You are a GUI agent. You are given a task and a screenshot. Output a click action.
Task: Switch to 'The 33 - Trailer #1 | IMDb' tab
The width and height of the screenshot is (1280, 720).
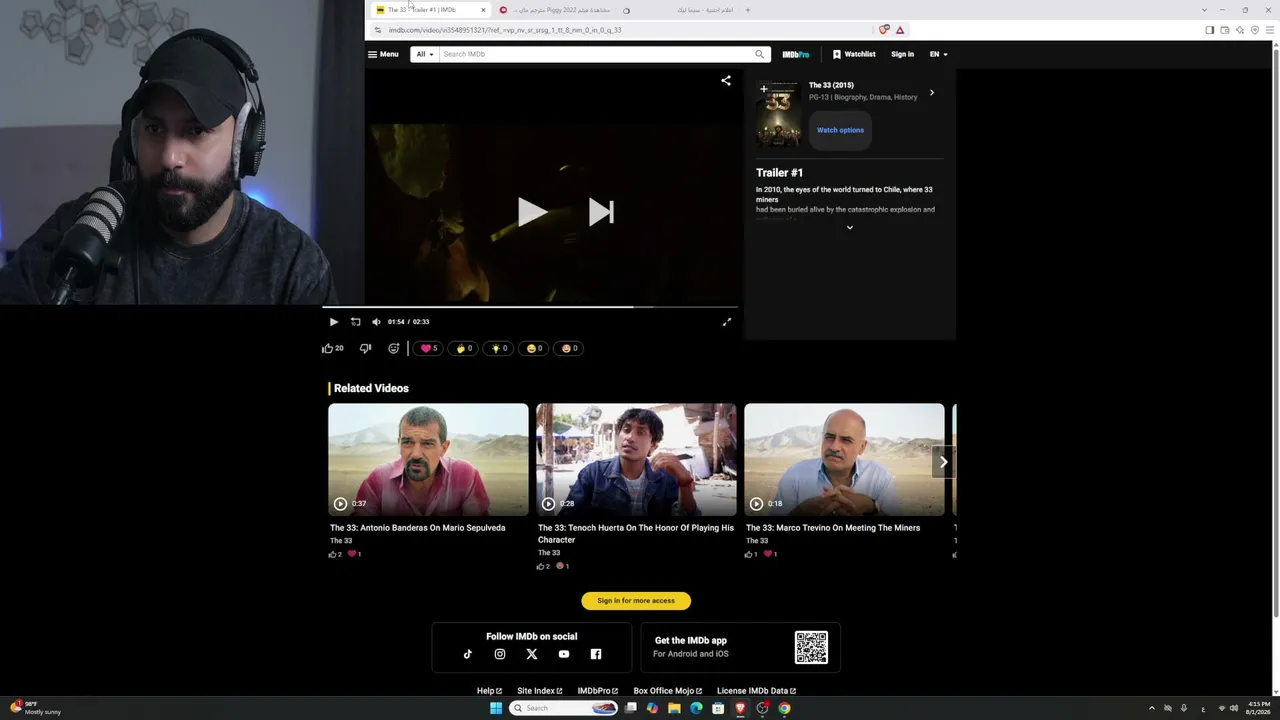(x=431, y=10)
